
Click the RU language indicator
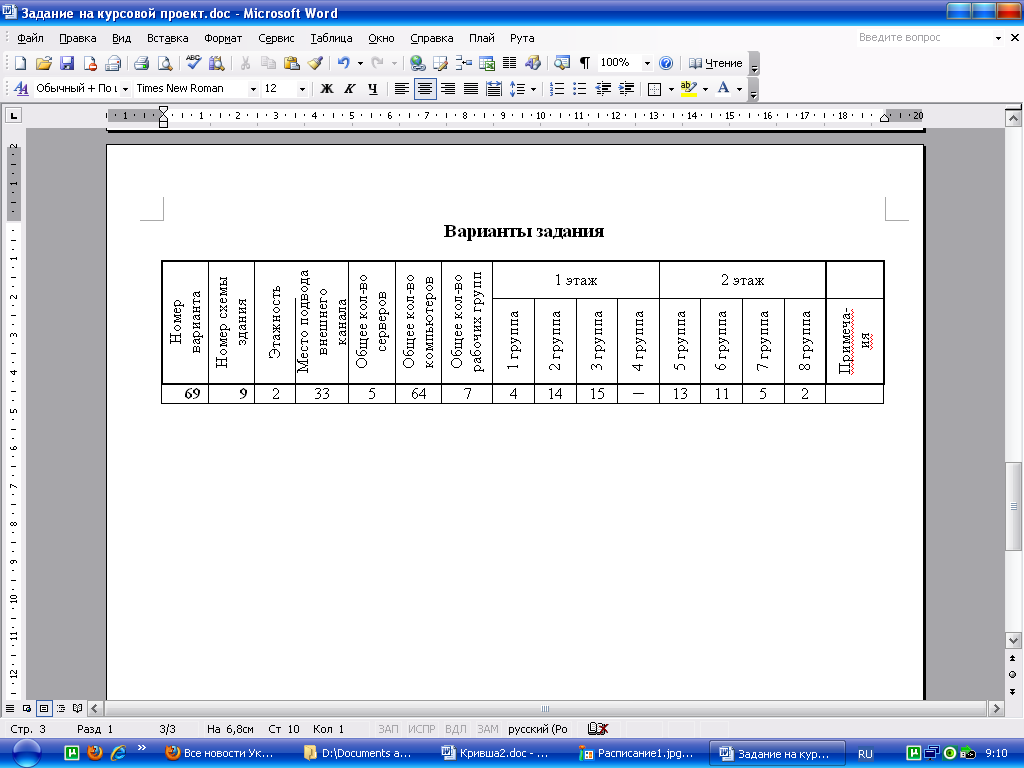865,754
